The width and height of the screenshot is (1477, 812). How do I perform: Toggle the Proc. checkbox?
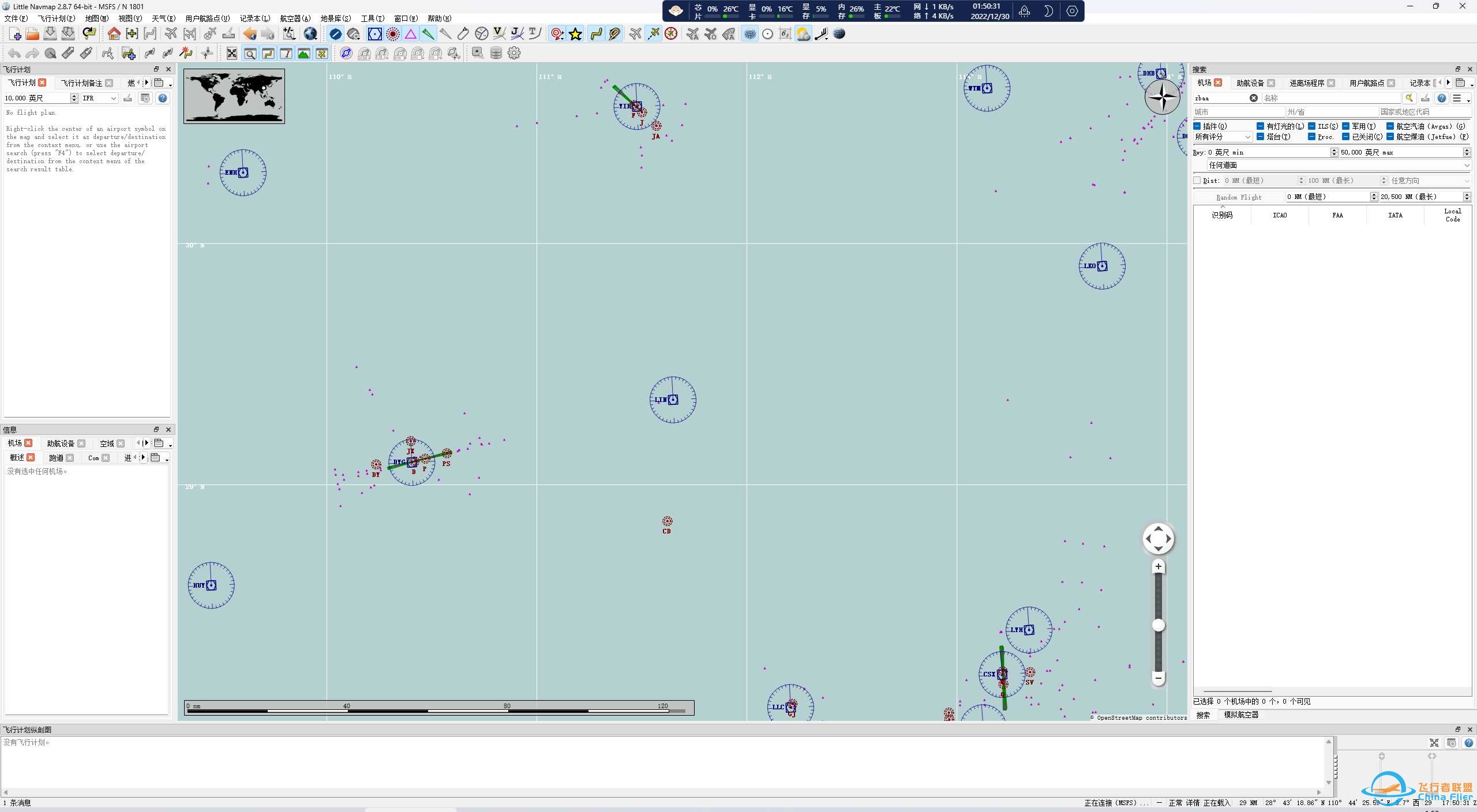click(1312, 137)
